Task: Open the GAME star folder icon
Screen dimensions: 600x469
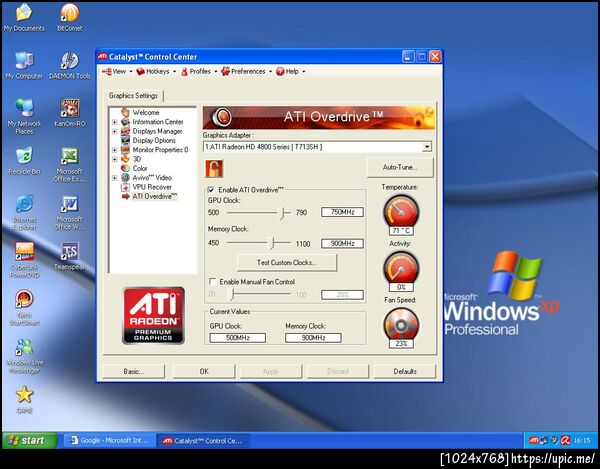Action: [x=24, y=400]
